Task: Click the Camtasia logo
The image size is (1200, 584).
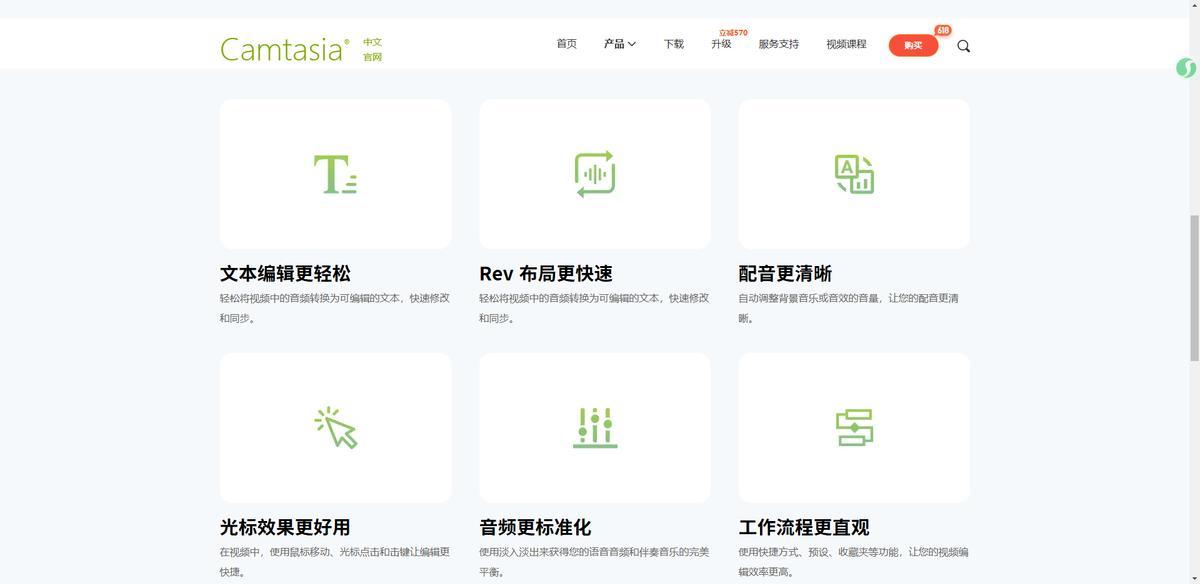Action: coord(285,49)
